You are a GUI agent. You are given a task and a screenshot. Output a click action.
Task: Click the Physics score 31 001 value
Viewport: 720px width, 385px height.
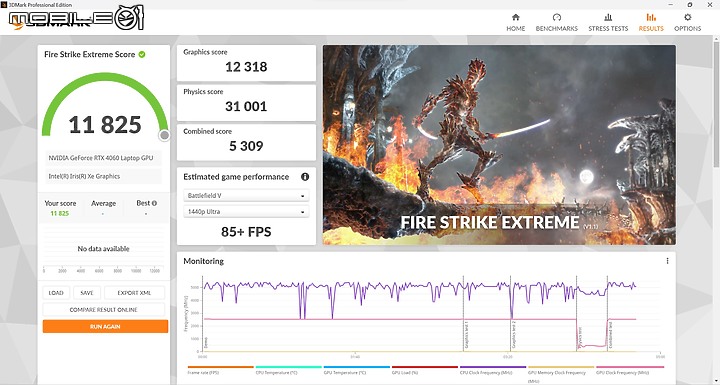pyautogui.click(x=246, y=107)
